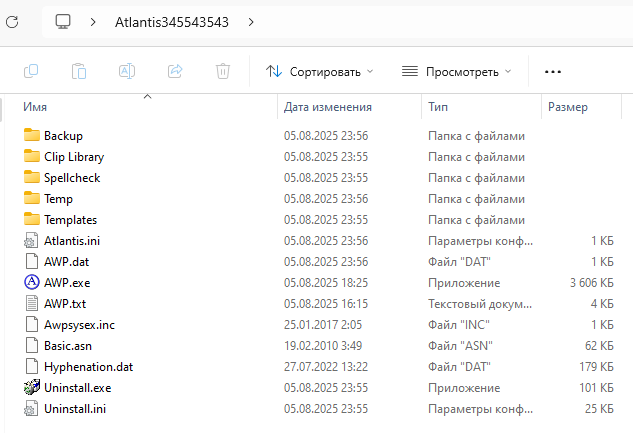633x433 pixels.
Task: Click the Basic.asn file icon
Action: pyautogui.click(x=31, y=345)
